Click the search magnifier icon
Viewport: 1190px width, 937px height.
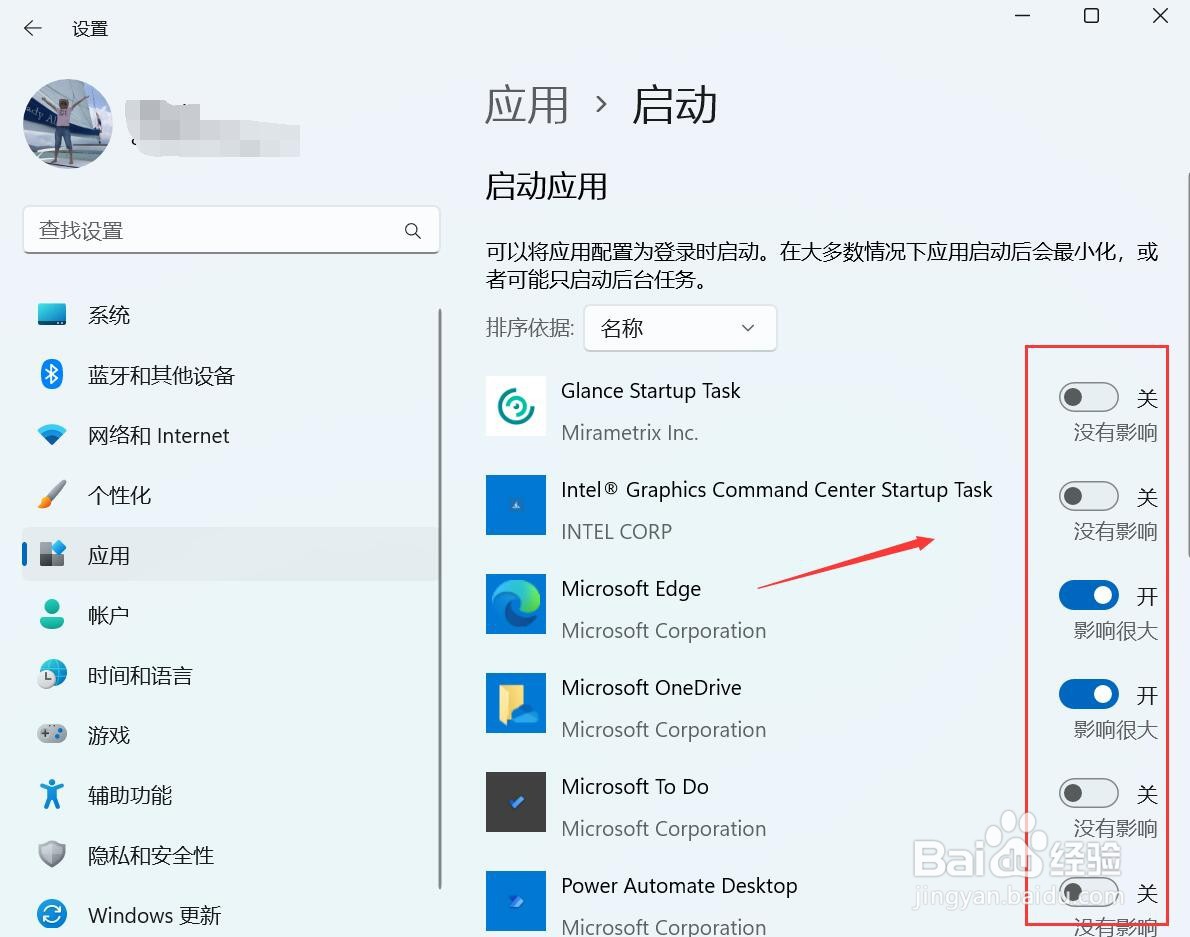click(413, 231)
